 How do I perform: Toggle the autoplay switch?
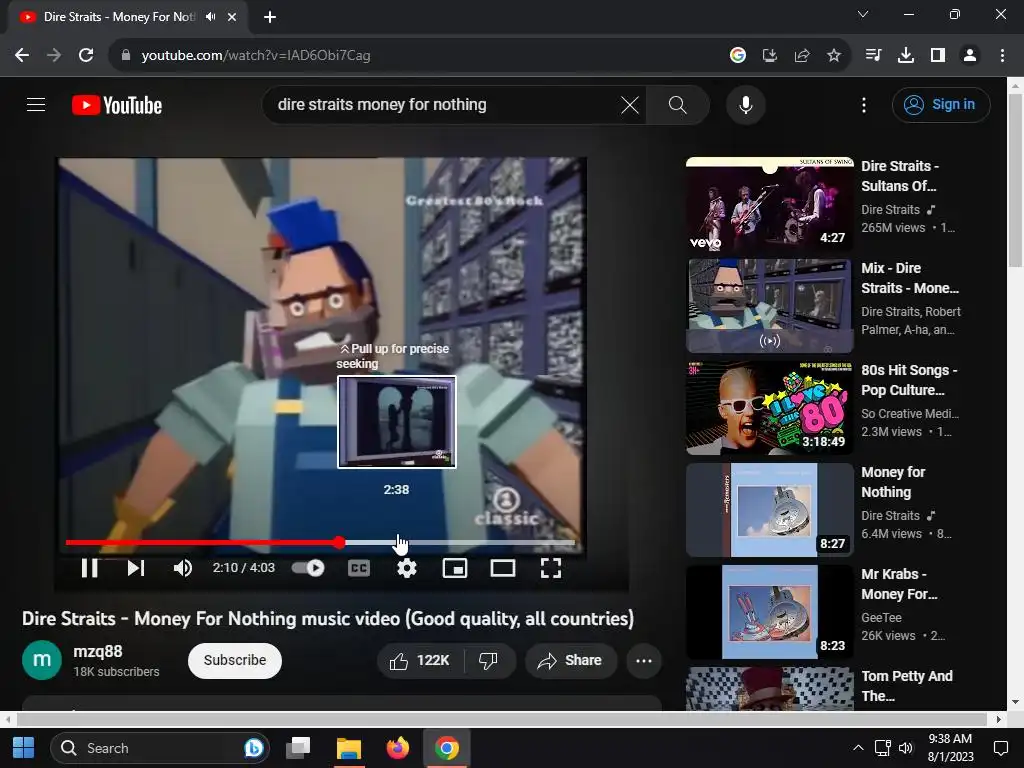click(308, 568)
